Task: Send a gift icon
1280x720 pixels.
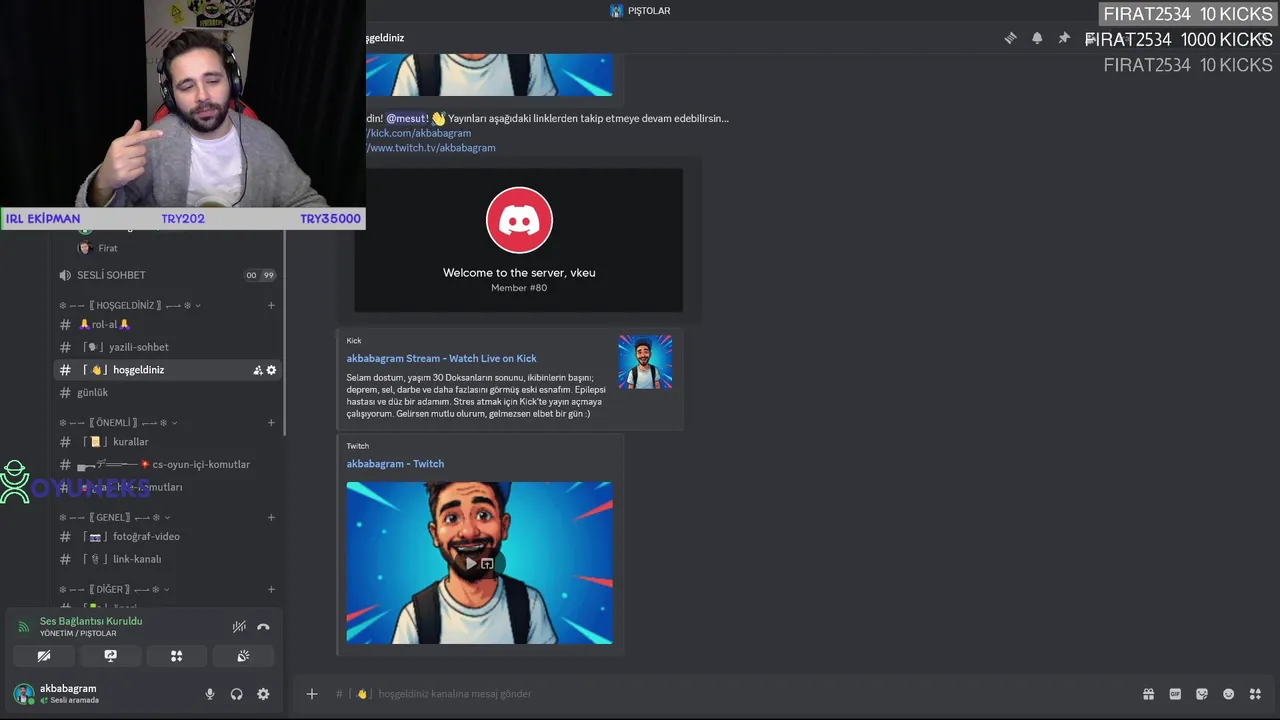Action: [1149, 694]
